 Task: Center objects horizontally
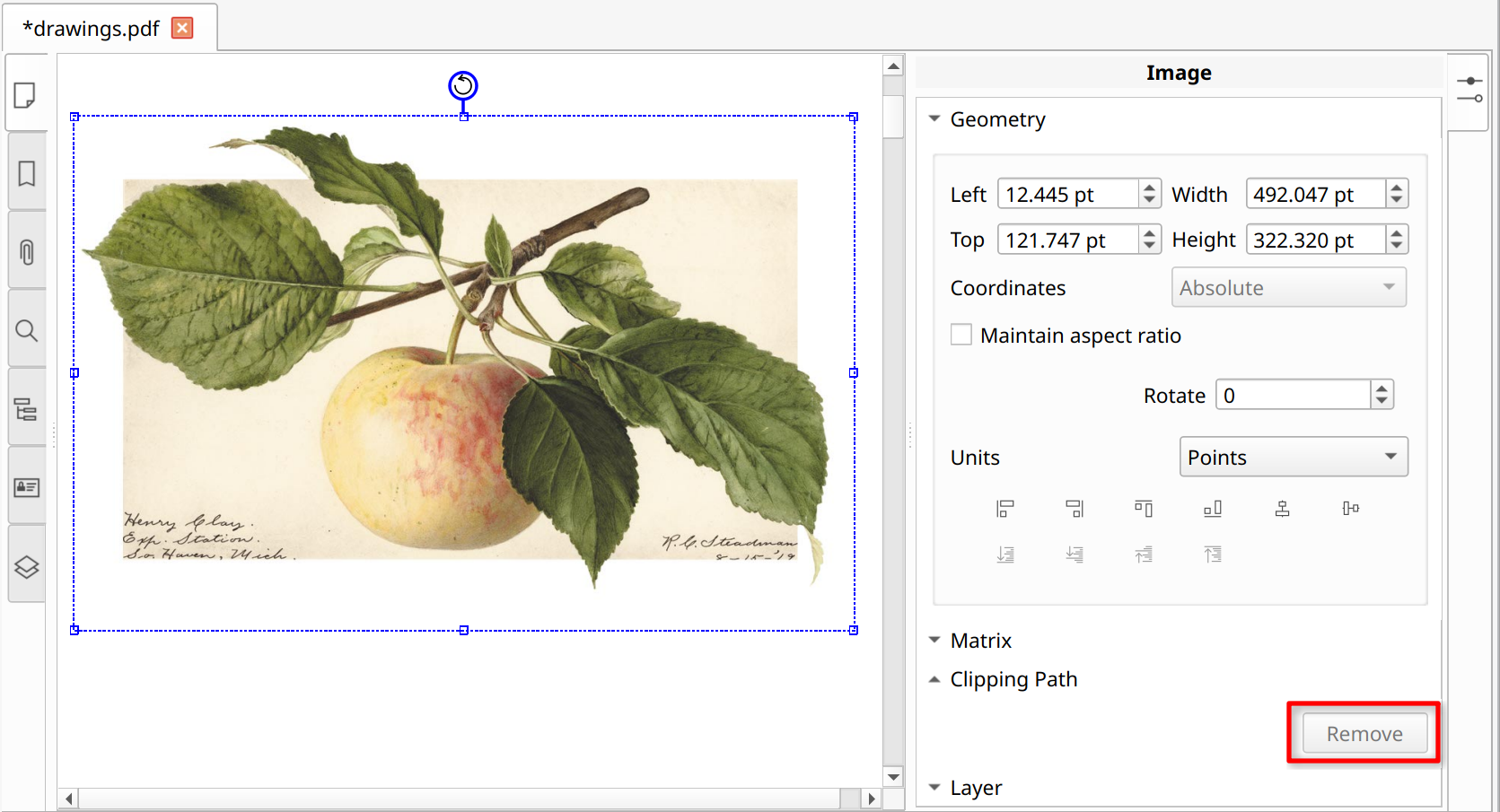[x=1282, y=509]
